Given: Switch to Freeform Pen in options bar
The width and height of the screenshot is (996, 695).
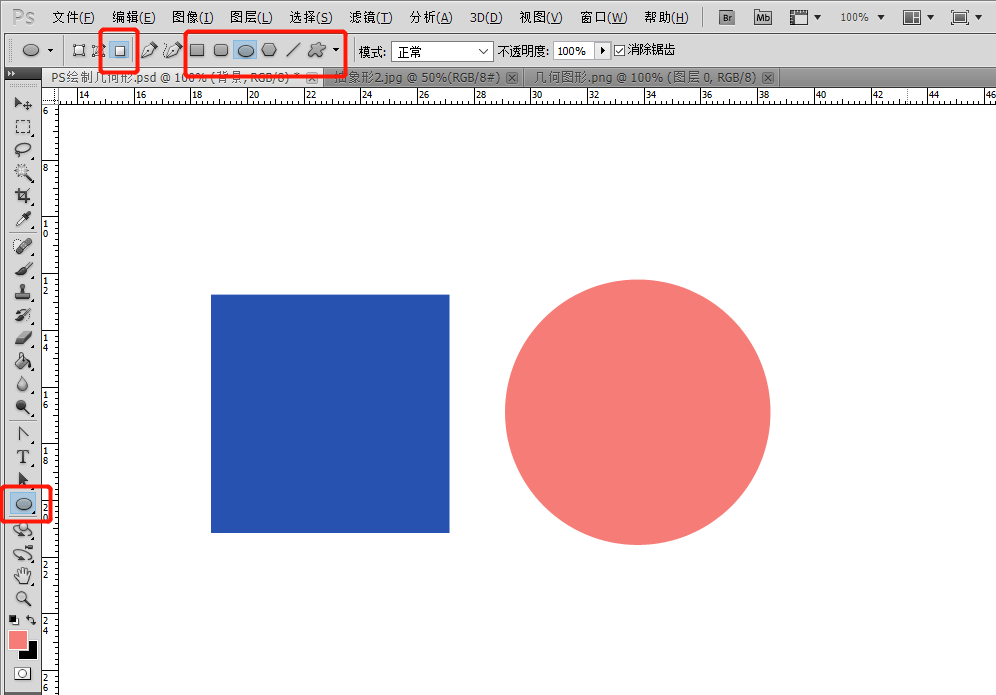Looking at the screenshot, I should pos(172,50).
